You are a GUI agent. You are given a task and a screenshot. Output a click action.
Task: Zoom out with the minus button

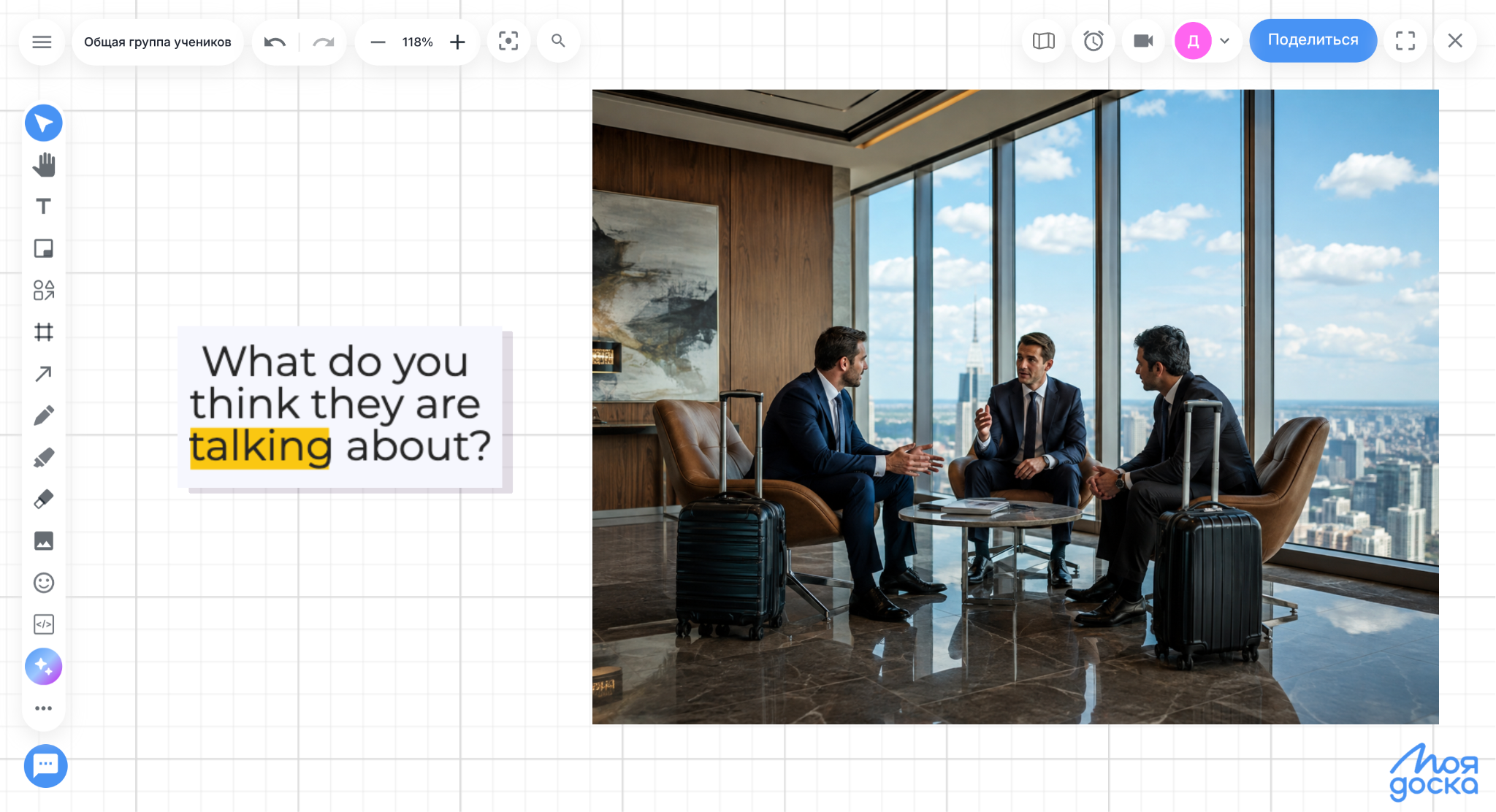378,42
